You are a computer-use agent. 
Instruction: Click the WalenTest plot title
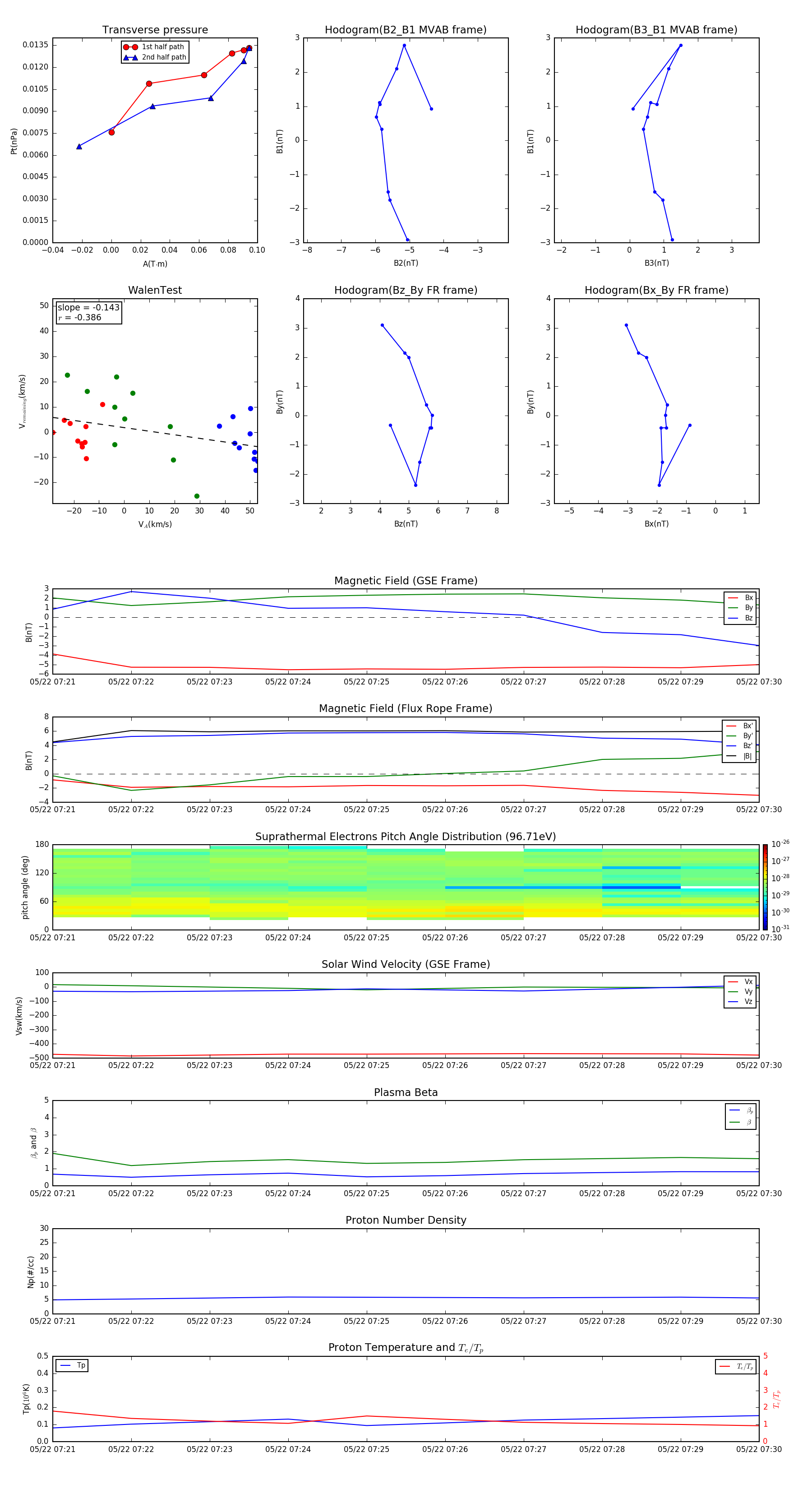click(x=155, y=290)
